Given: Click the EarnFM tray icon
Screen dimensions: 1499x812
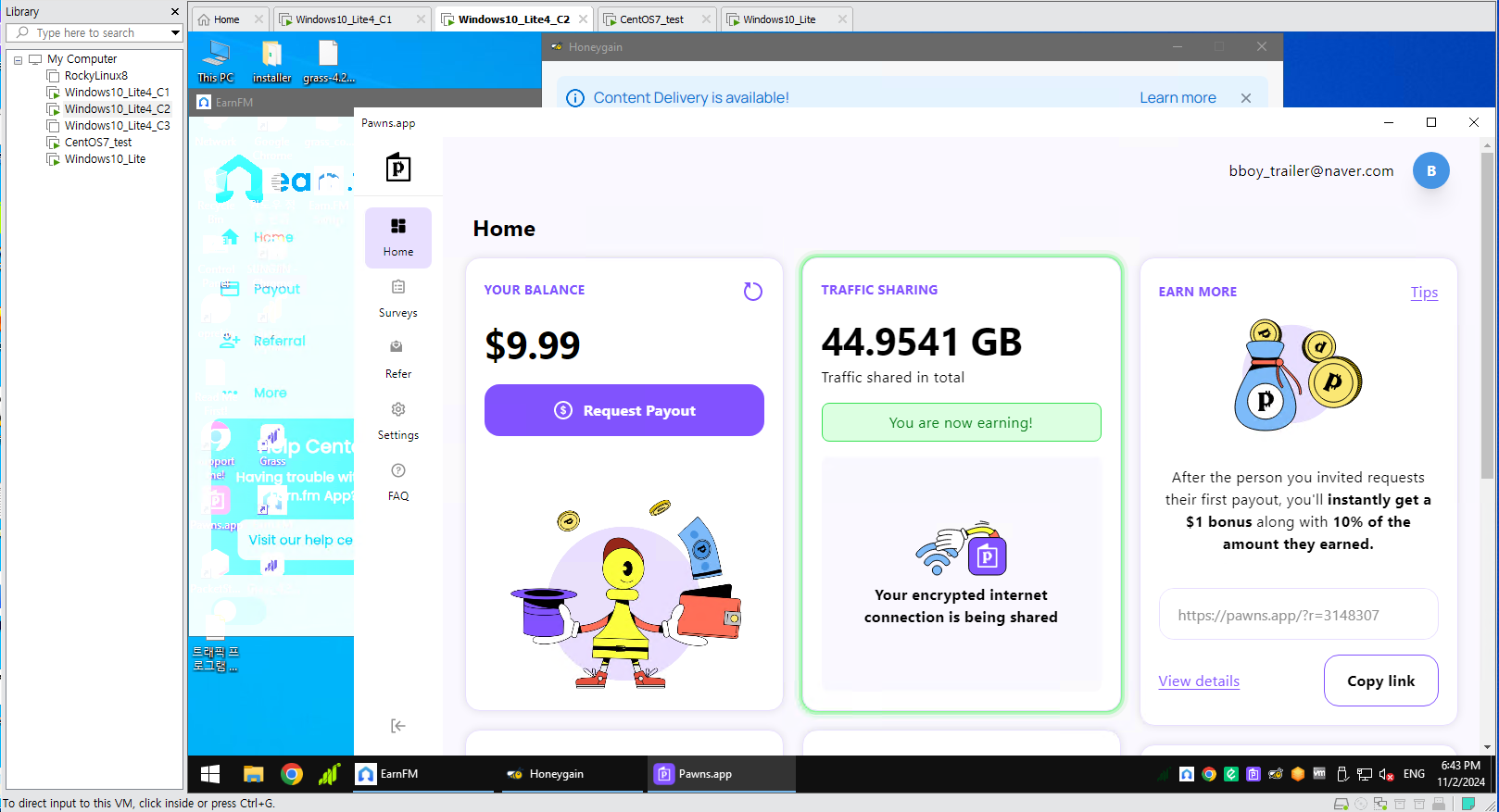Looking at the screenshot, I should [x=1187, y=774].
